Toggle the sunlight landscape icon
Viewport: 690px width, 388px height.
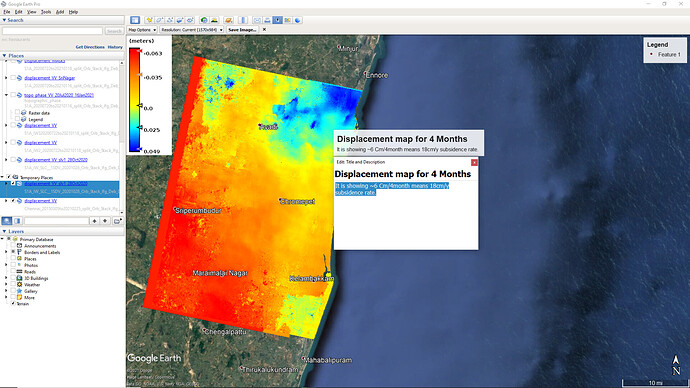[214, 20]
